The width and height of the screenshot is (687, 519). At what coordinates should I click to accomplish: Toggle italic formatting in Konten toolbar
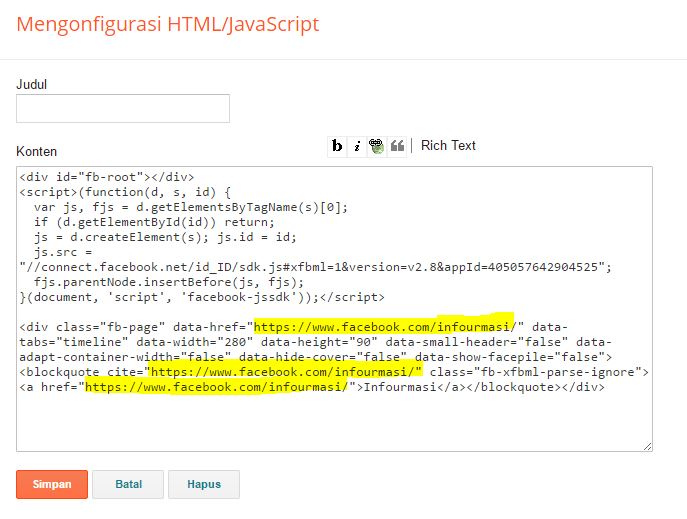tap(357, 146)
